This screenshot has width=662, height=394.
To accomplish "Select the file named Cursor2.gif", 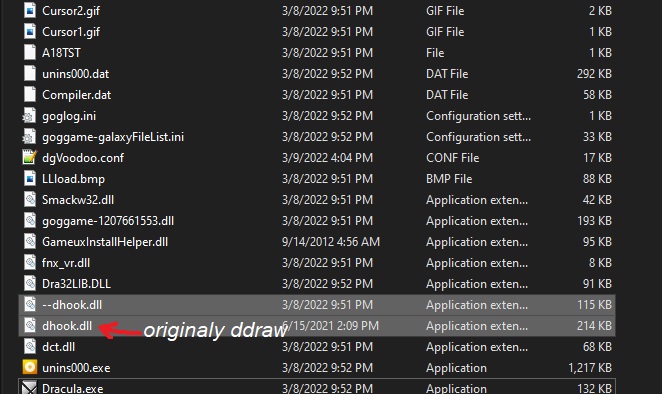I will pos(71,11).
